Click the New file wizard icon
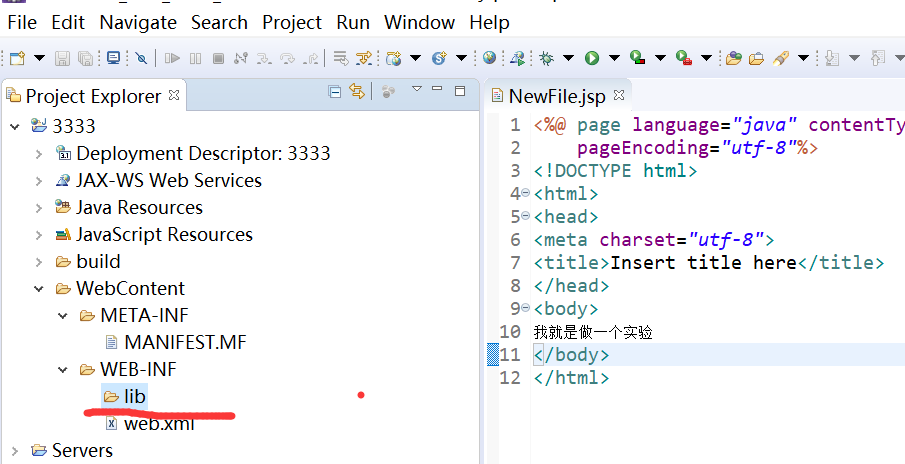Screen dimensions: 905x464 [x=17, y=58]
